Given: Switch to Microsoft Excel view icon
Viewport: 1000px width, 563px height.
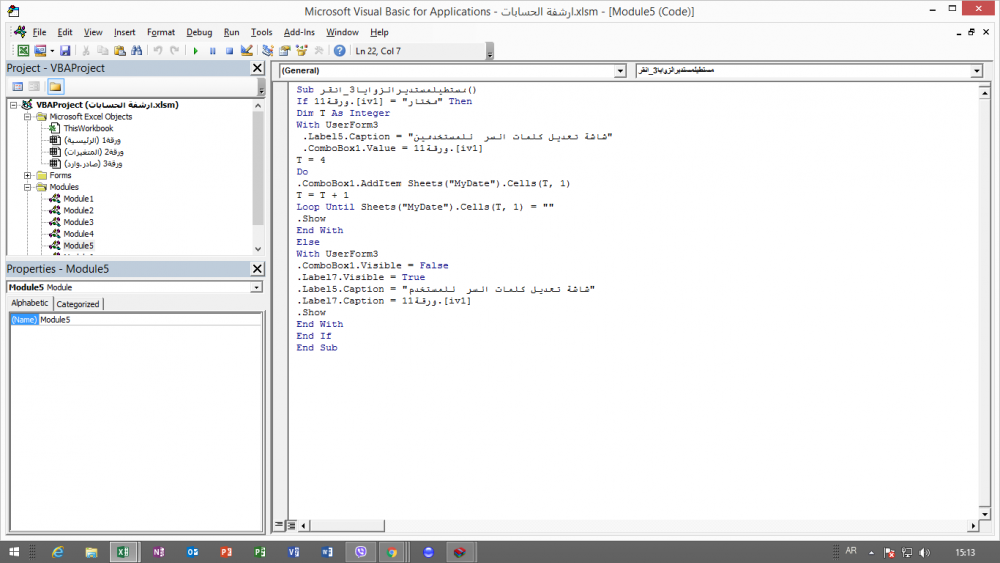Looking at the screenshot, I should point(23,51).
